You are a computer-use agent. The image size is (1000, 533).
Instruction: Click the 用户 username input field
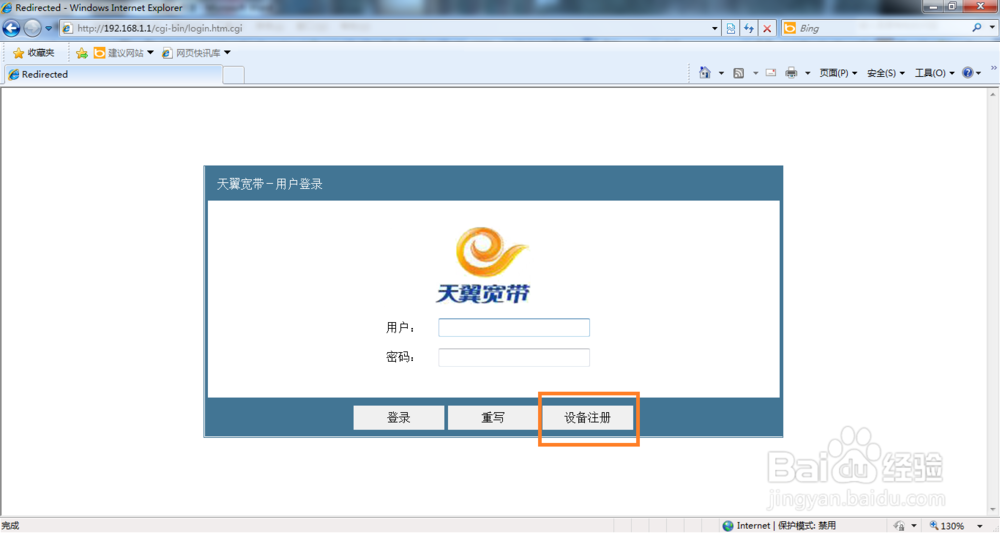tap(514, 328)
